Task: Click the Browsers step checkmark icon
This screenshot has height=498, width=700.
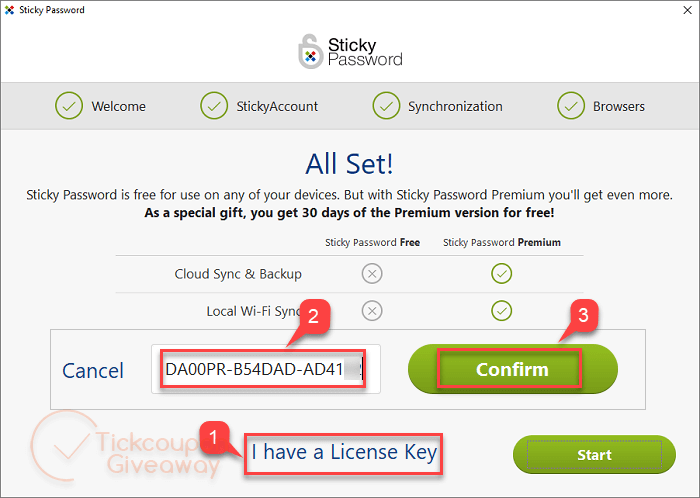Action: 571,106
